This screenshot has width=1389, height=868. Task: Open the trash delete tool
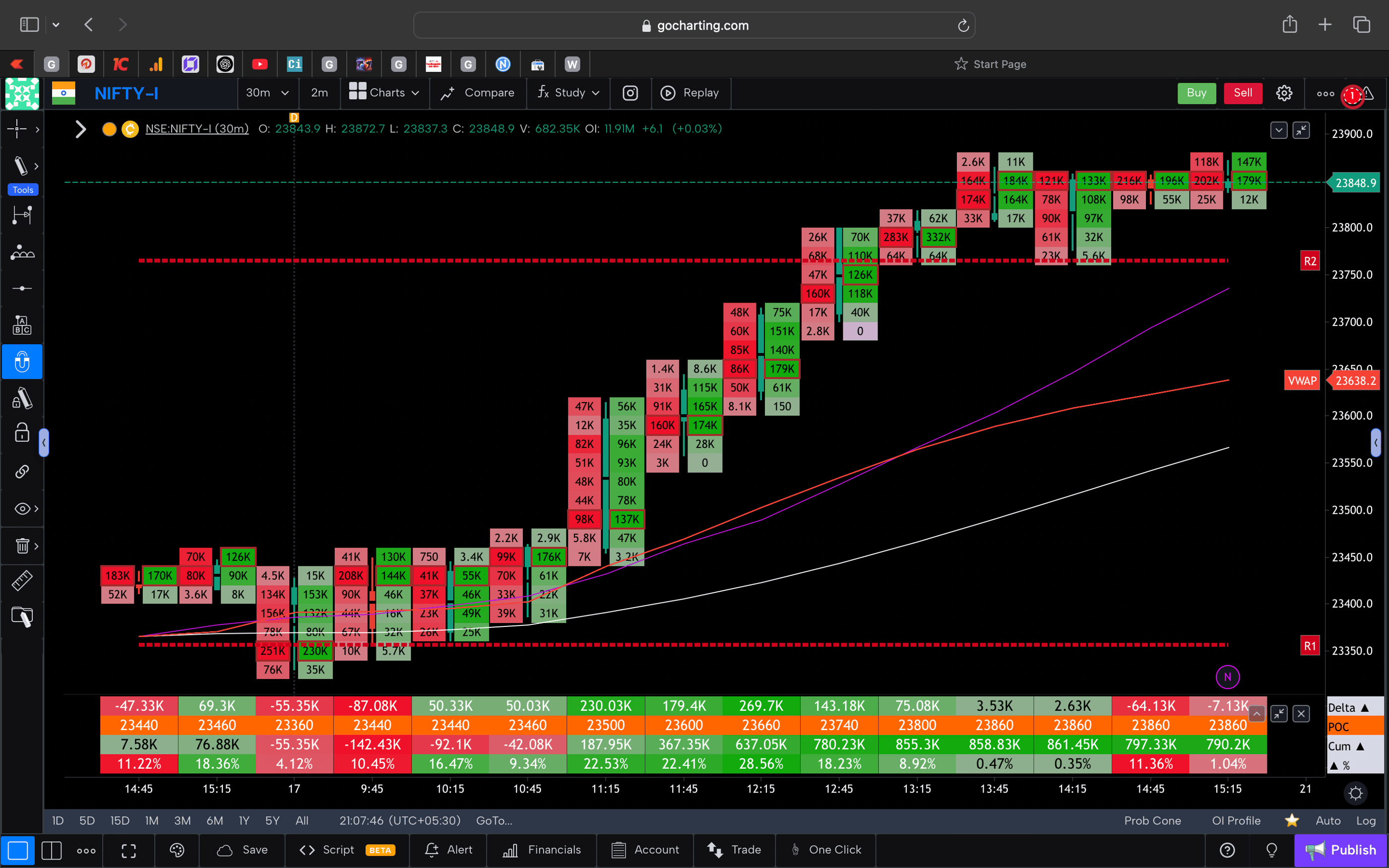click(x=21, y=546)
